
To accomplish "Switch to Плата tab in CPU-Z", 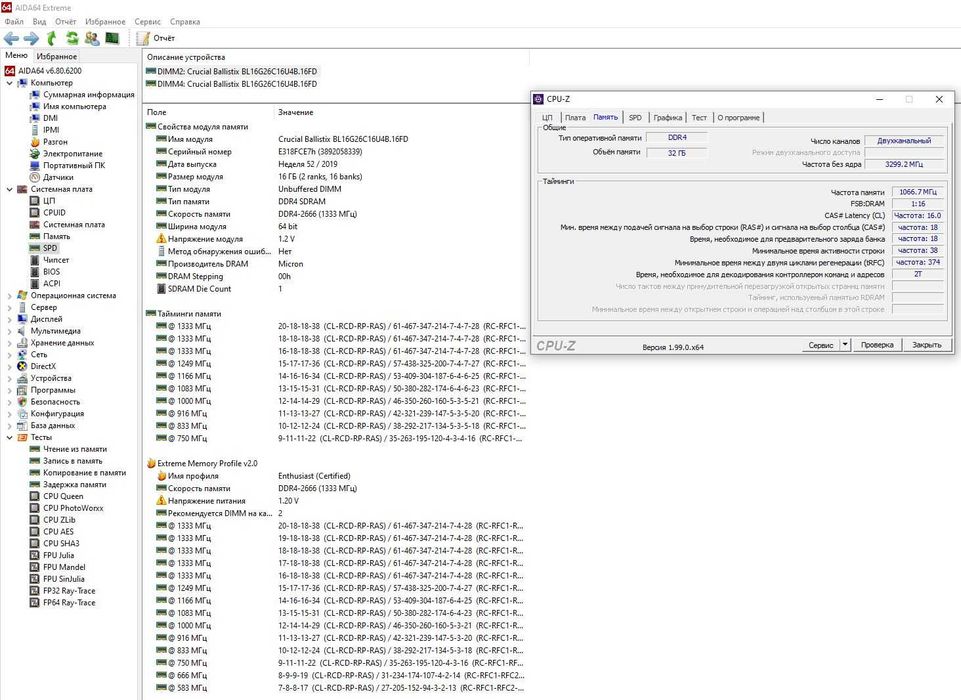I will (575, 118).
